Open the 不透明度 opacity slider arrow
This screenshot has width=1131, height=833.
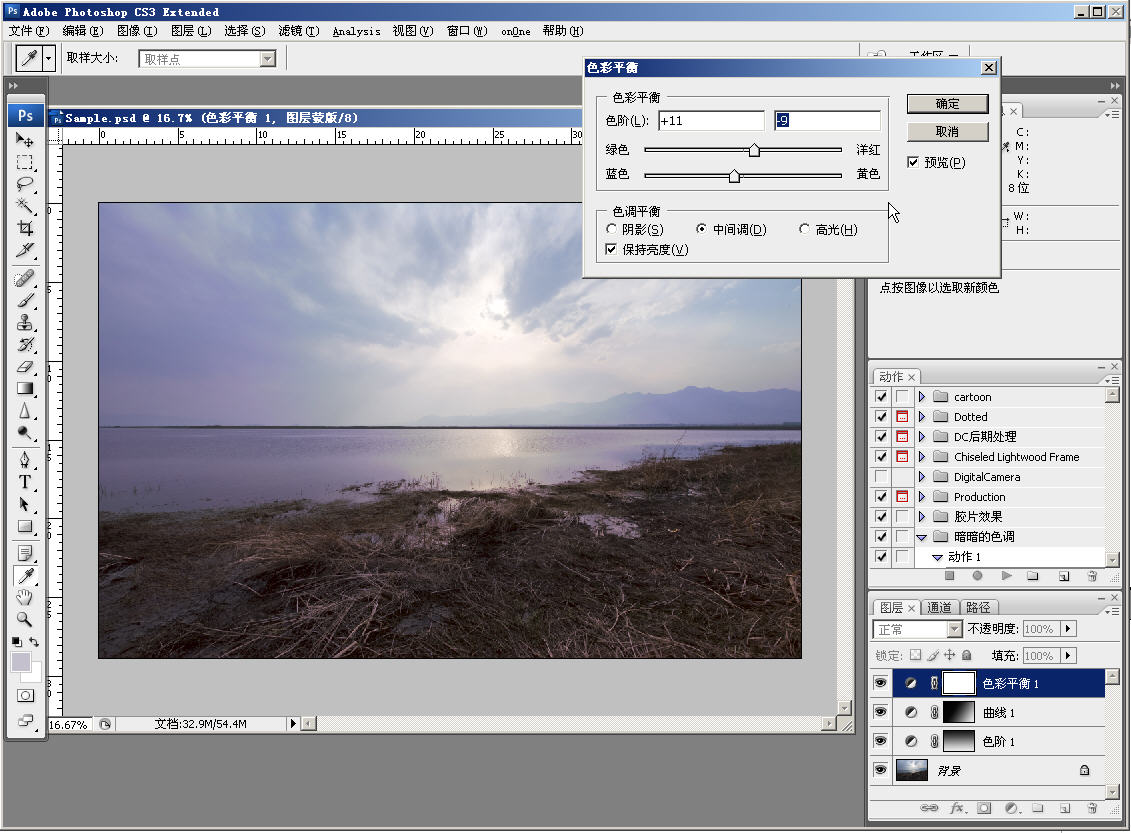1068,629
